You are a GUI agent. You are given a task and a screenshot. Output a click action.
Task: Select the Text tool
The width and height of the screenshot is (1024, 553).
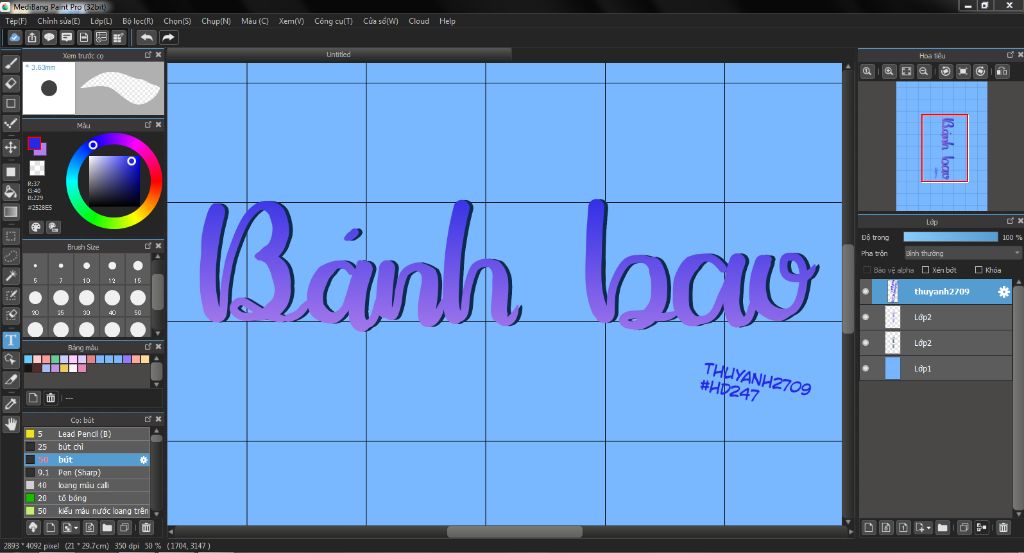click(x=10, y=340)
